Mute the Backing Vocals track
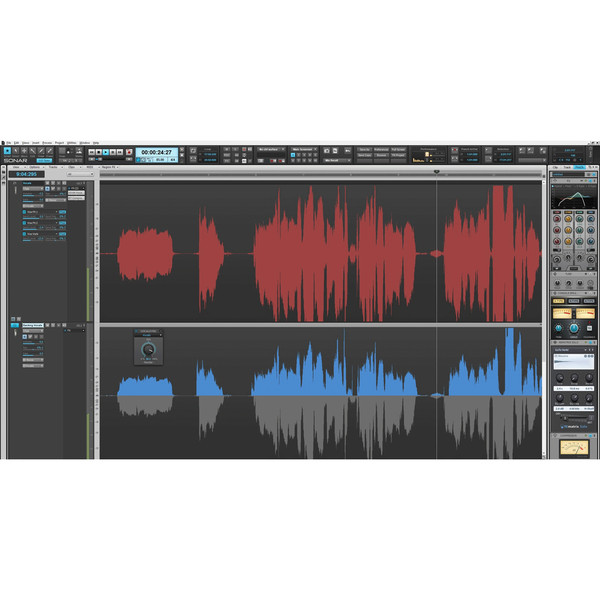This screenshot has height=600, width=600. (x=47, y=325)
